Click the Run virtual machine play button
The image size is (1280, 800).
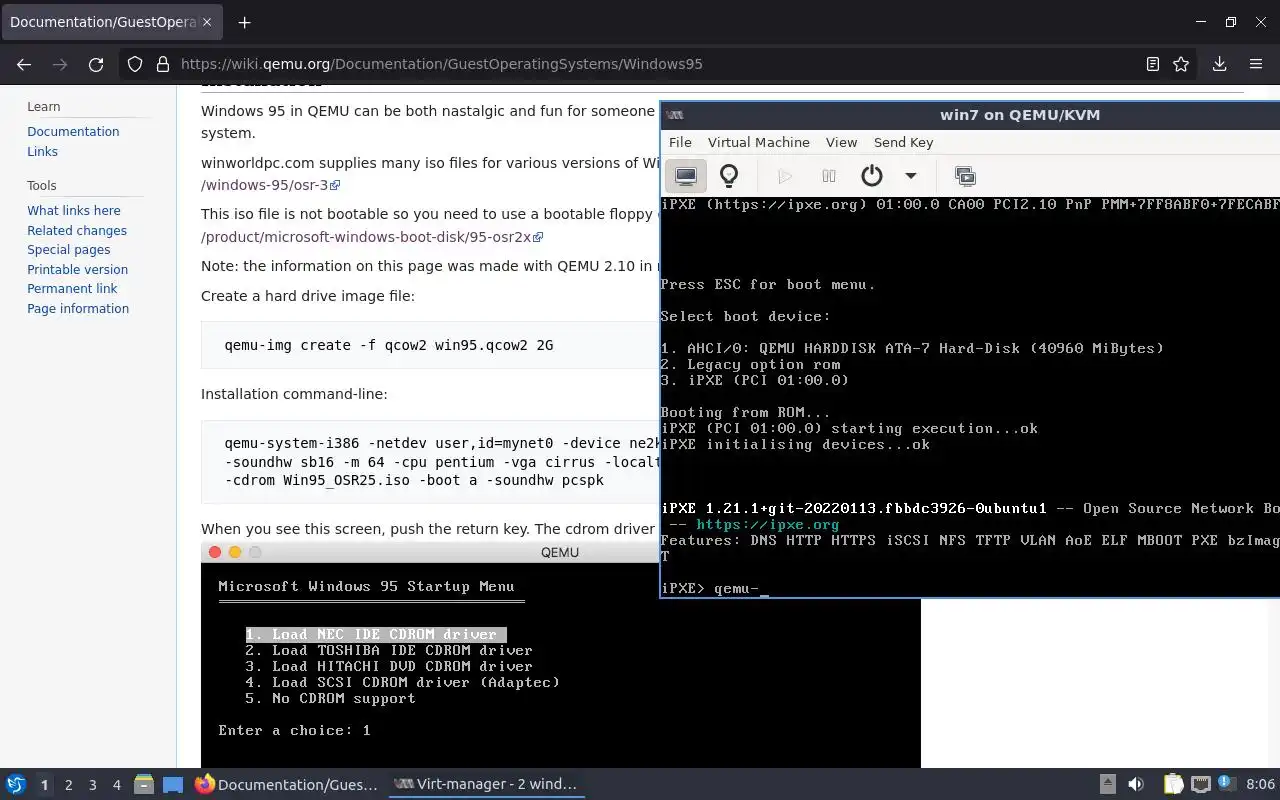pyautogui.click(x=785, y=176)
